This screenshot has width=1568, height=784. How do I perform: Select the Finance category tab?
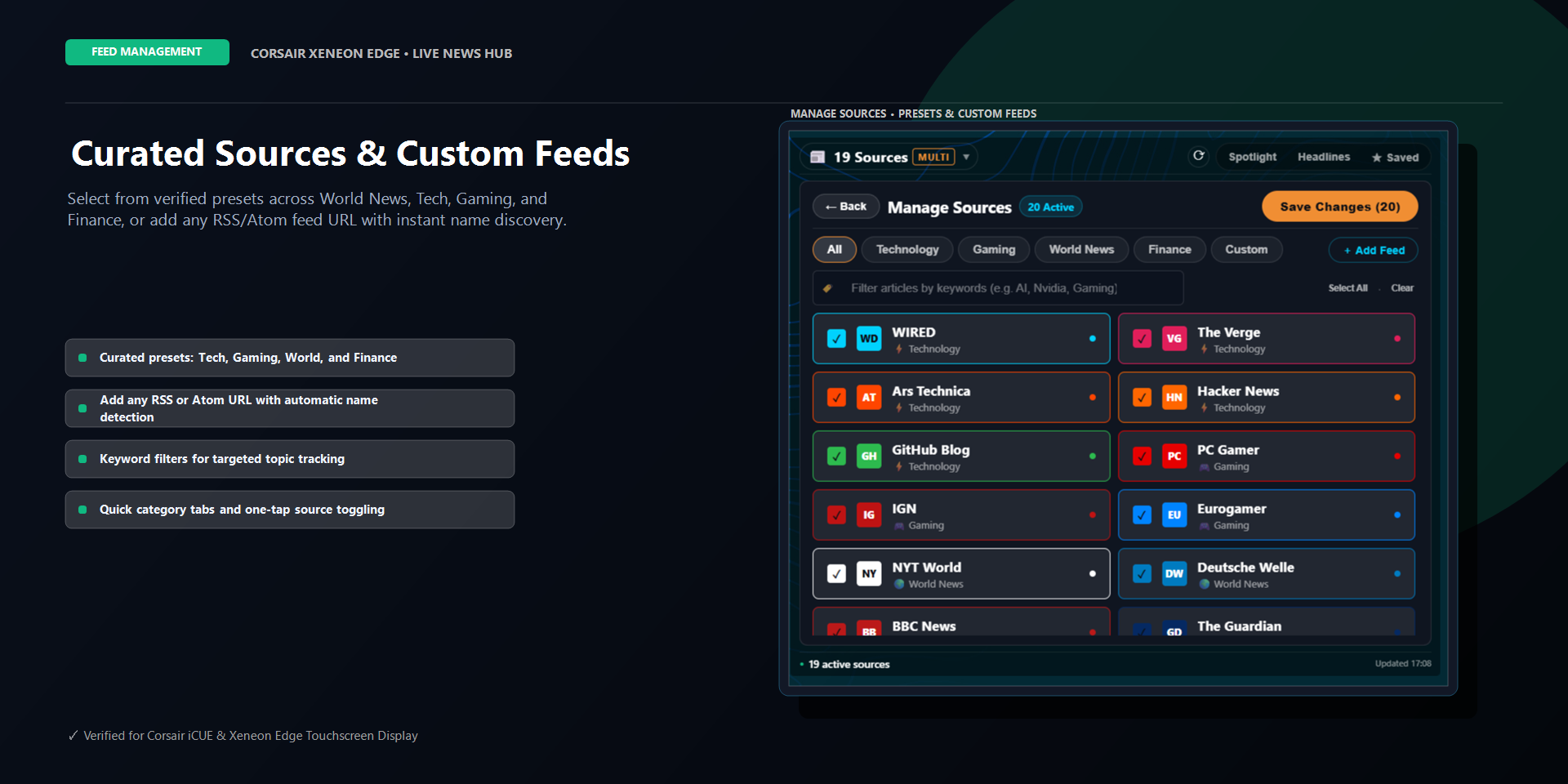[1169, 249]
